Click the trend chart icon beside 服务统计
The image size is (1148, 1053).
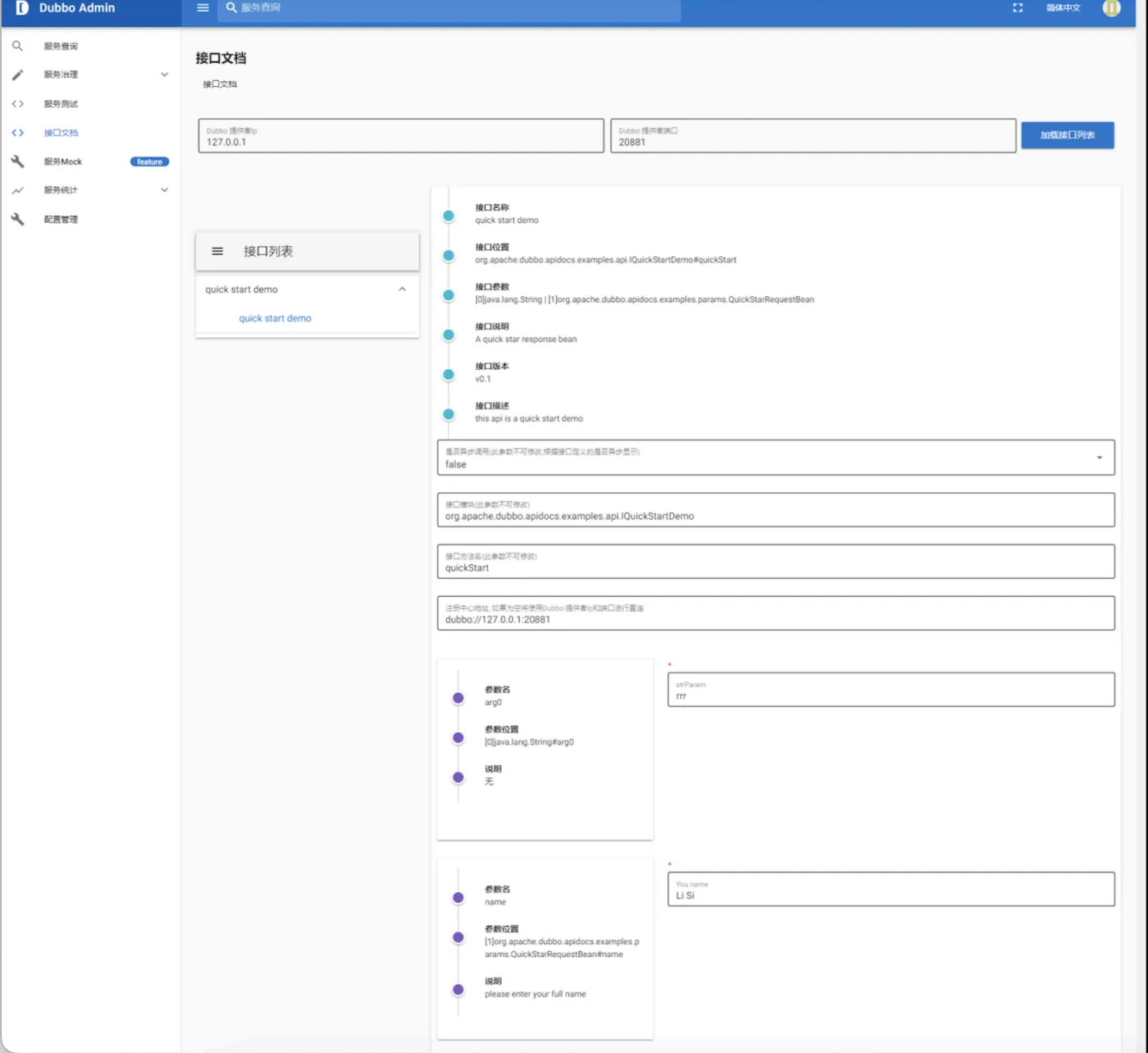(17, 190)
